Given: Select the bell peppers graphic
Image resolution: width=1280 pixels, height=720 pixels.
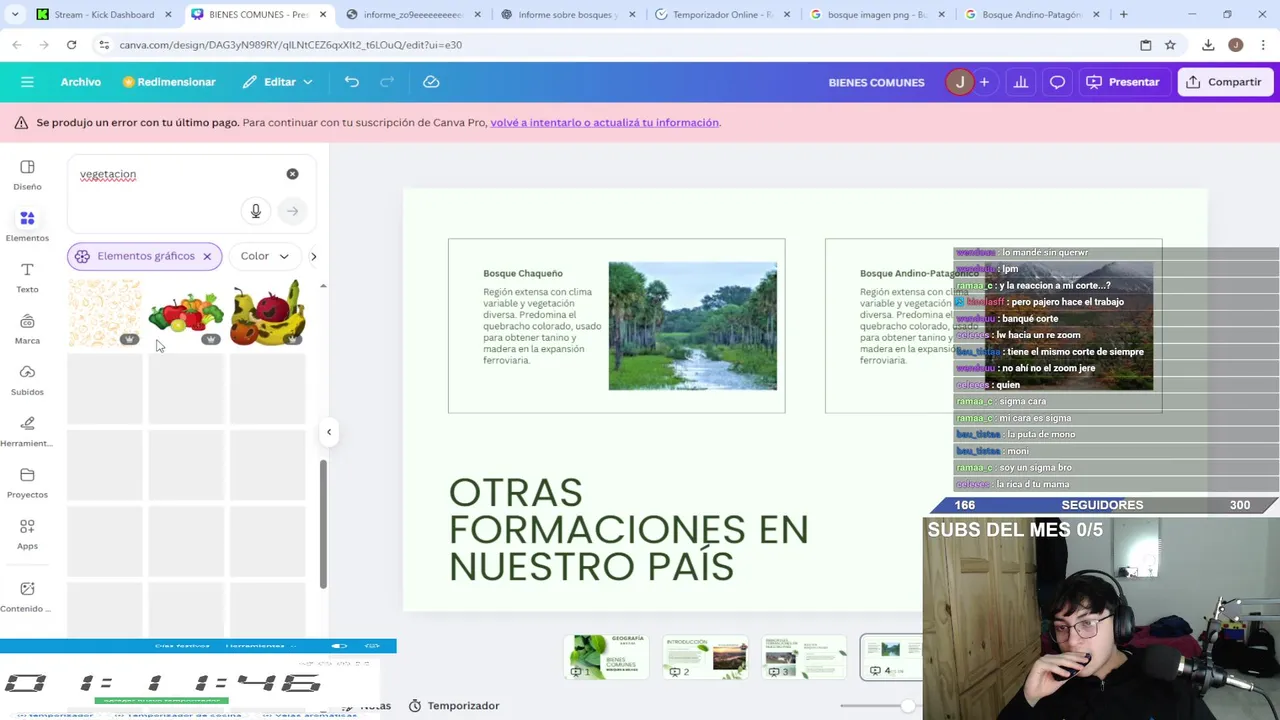Looking at the screenshot, I should (186, 313).
